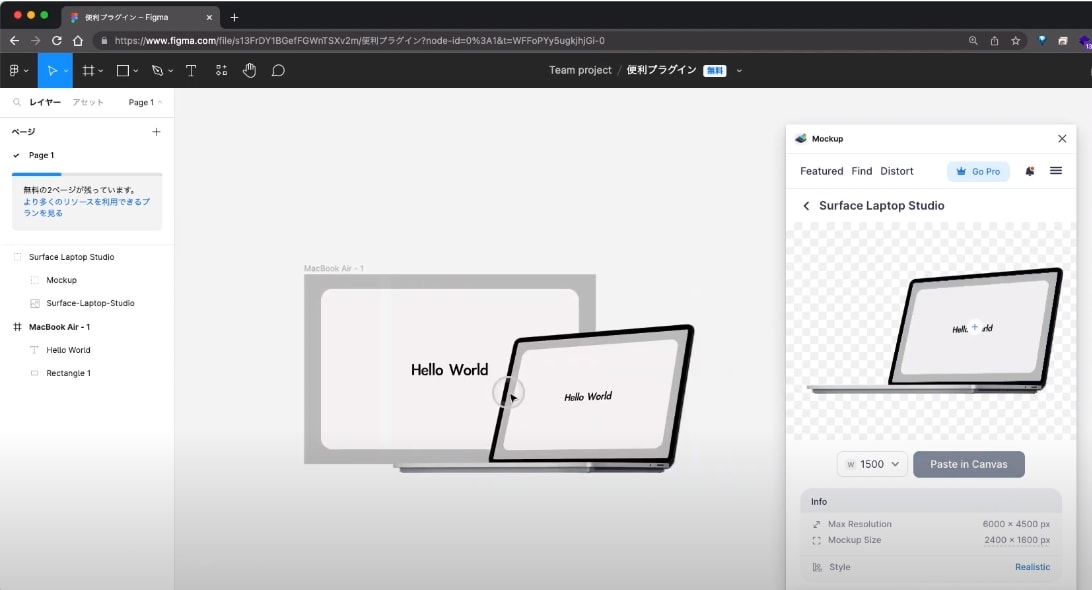Image resolution: width=1092 pixels, height=590 pixels.
Task: Click the Team project breadcrumb
Action: click(580, 70)
